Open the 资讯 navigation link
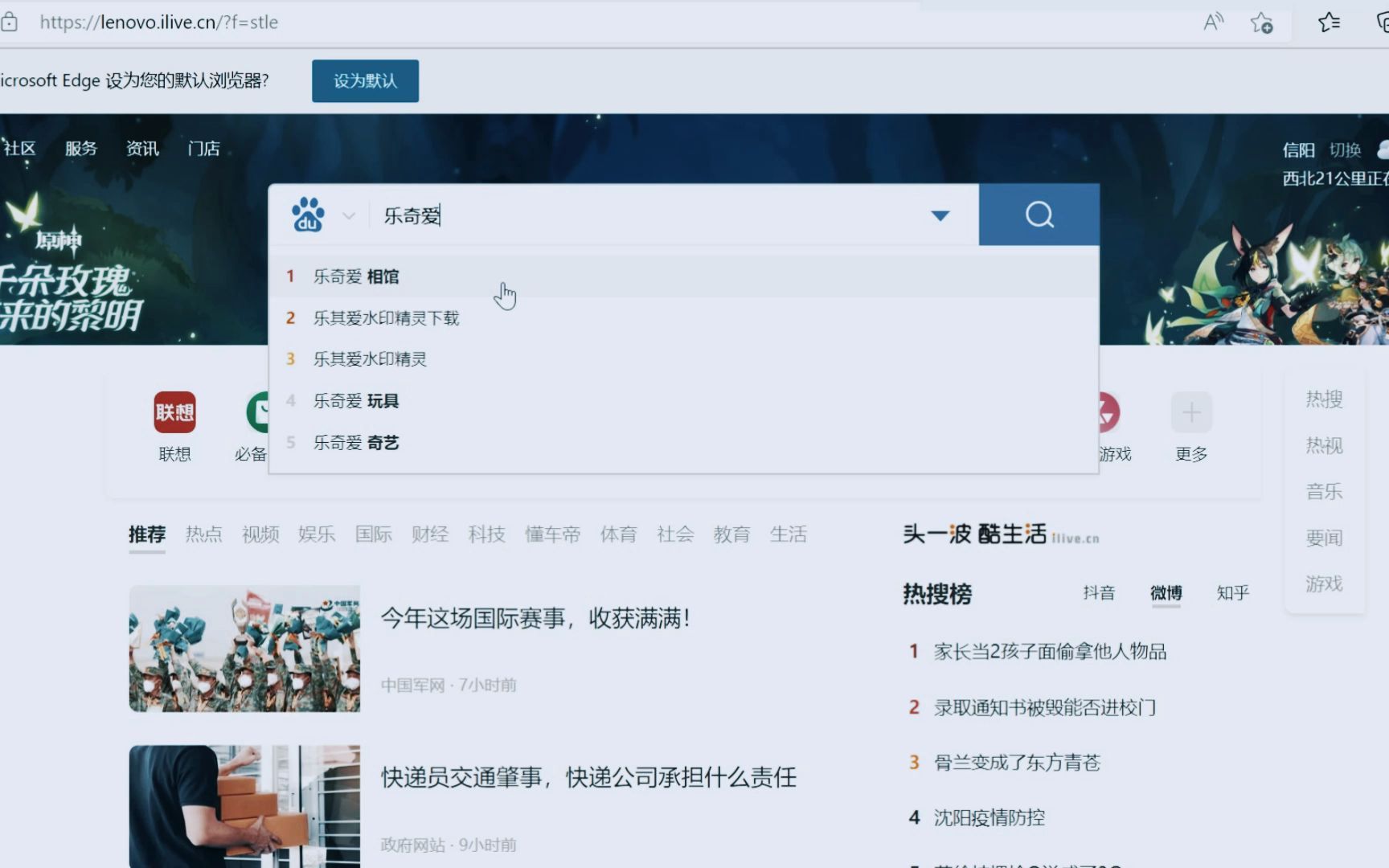Image resolution: width=1389 pixels, height=868 pixels. 142,149
